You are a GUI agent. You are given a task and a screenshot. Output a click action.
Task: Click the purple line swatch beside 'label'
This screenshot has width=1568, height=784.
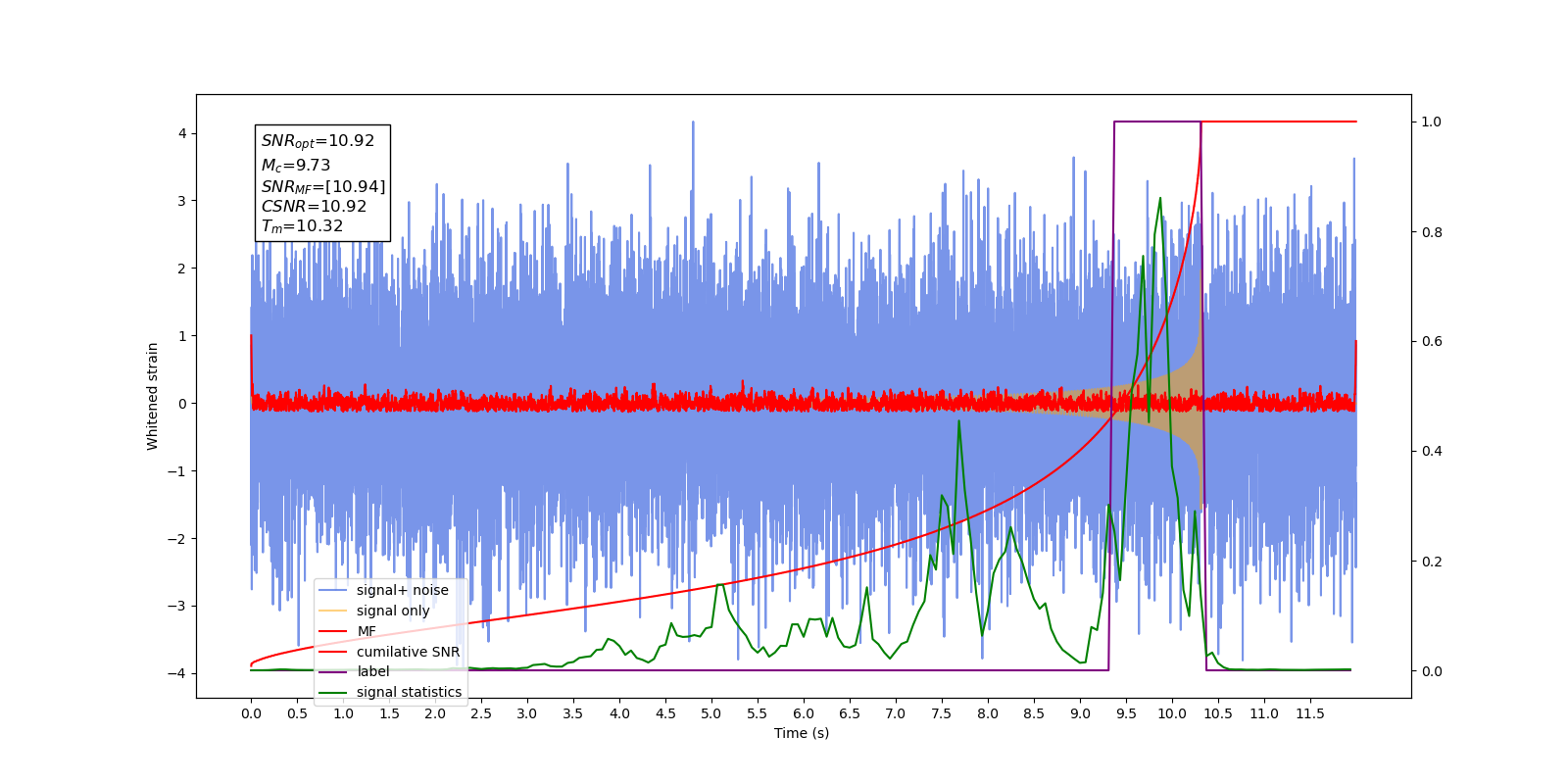(333, 671)
